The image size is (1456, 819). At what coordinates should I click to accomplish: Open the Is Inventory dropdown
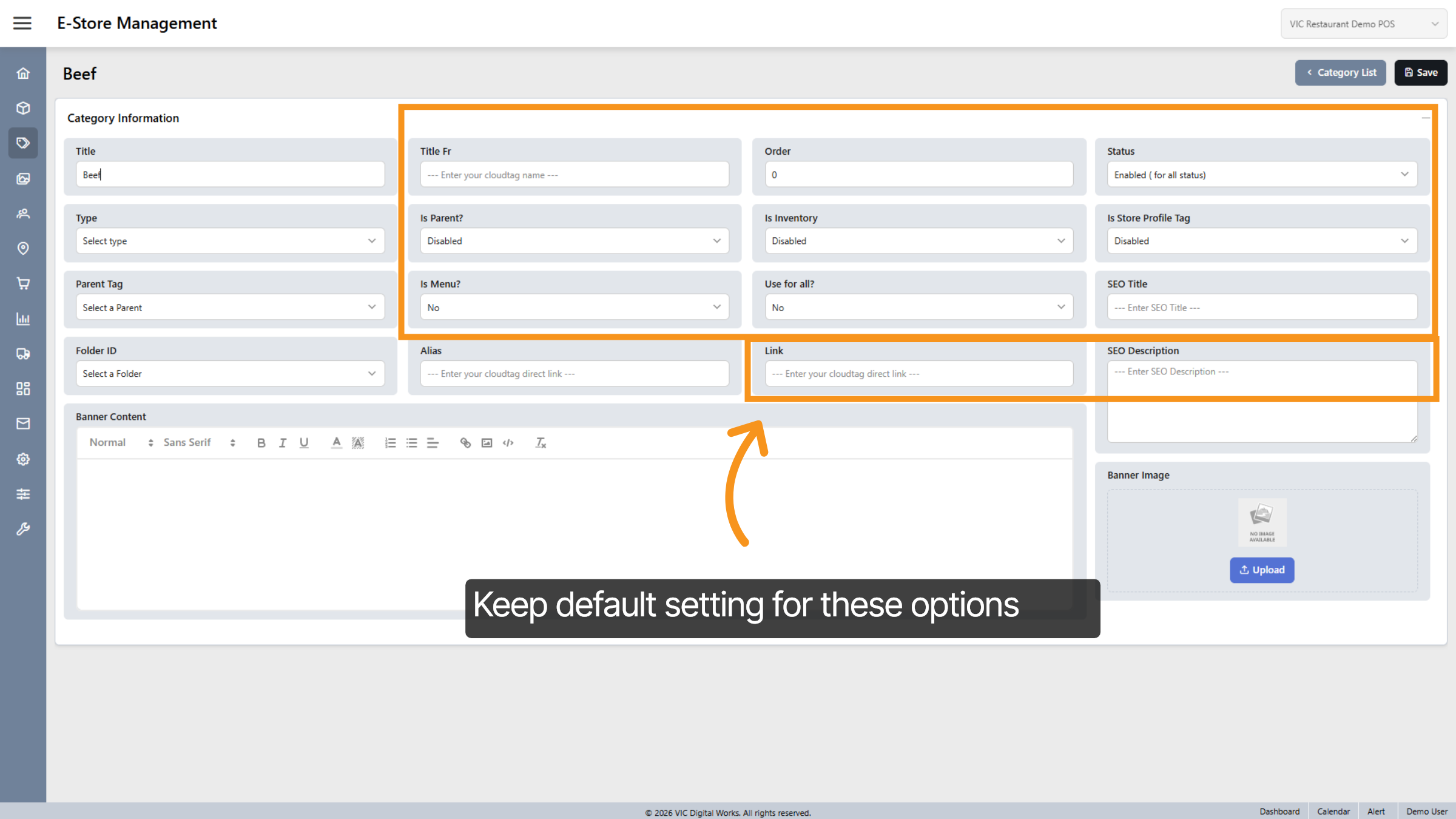918,241
